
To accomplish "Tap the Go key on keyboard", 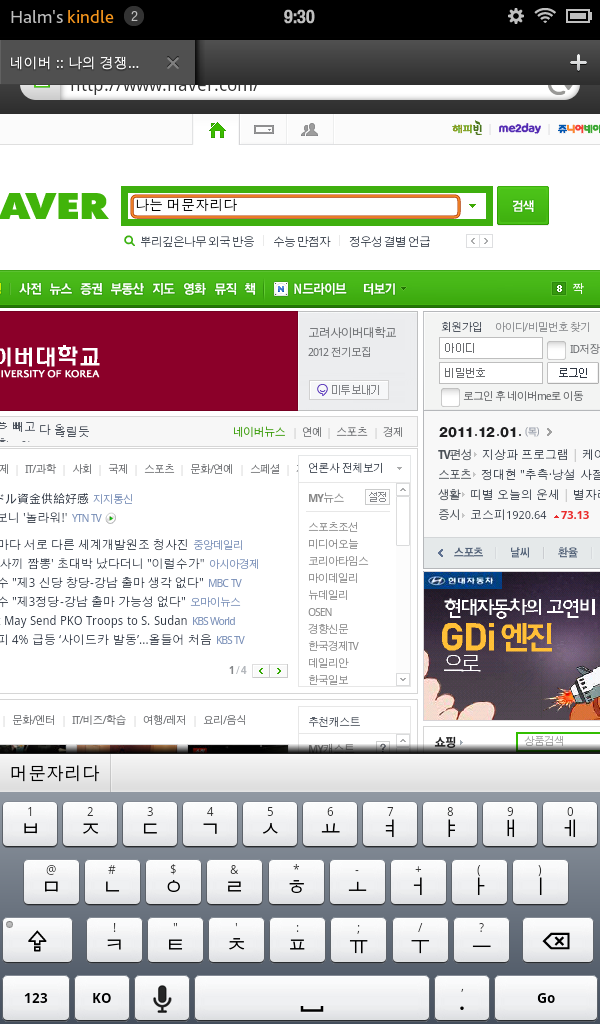I will (x=546, y=998).
